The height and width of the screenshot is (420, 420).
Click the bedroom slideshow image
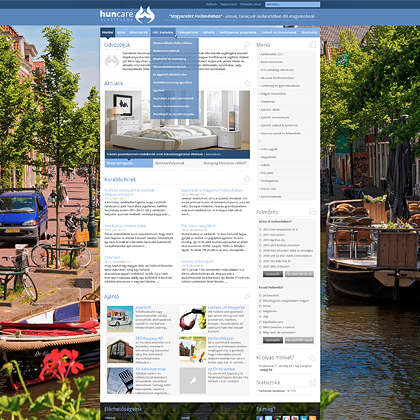[x=177, y=120]
